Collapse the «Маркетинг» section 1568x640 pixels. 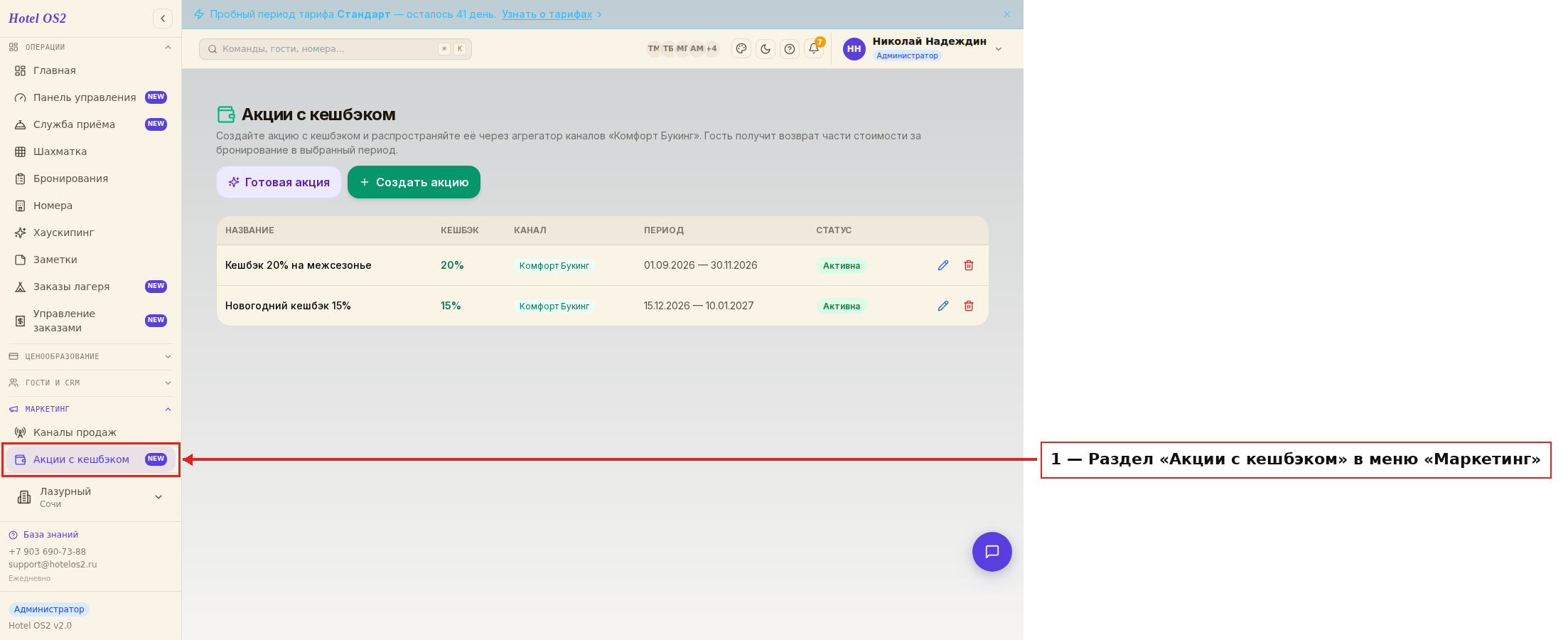[90, 409]
